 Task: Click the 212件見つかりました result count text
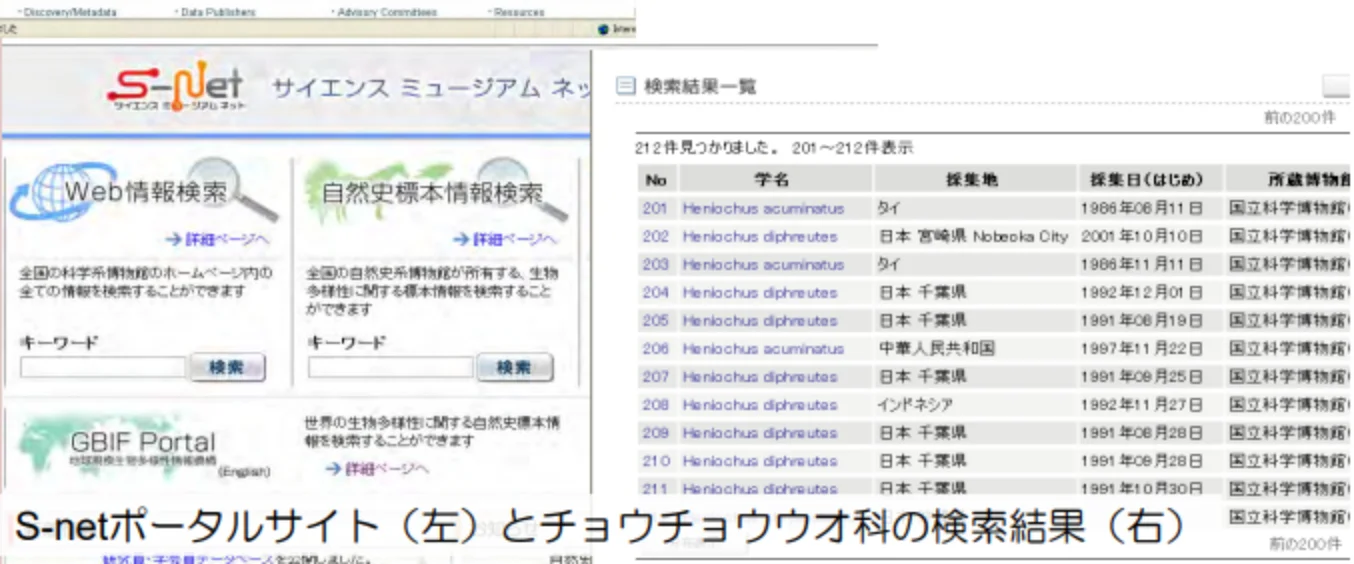click(x=706, y=148)
